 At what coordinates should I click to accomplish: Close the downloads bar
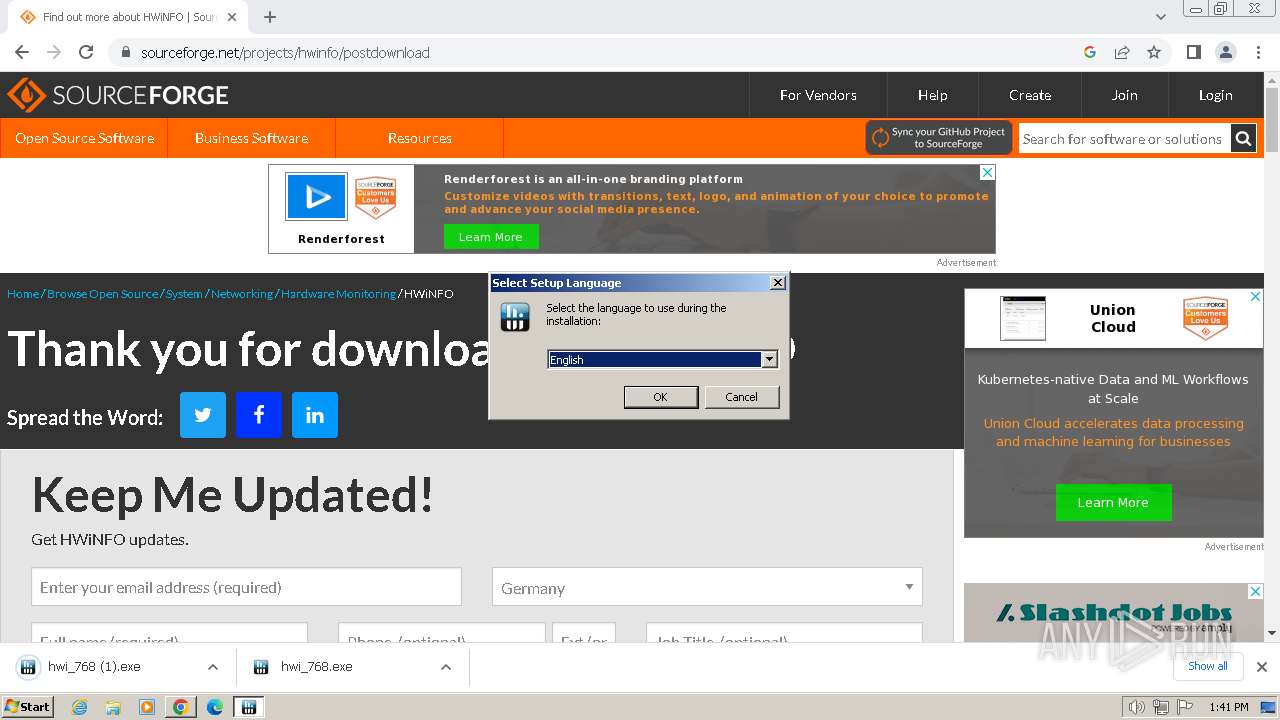pyautogui.click(x=1262, y=667)
